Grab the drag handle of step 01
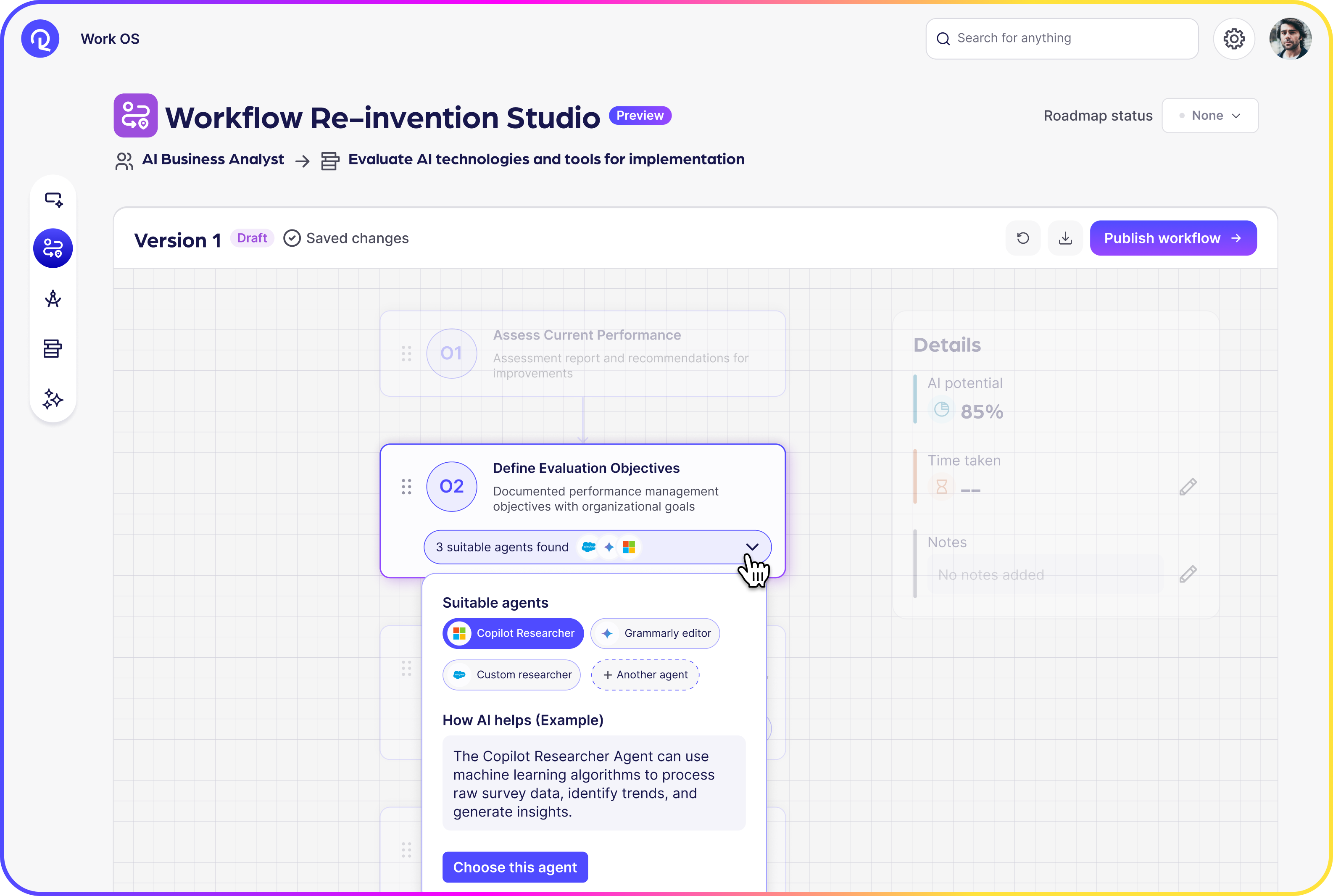This screenshot has width=1333, height=896. point(406,353)
